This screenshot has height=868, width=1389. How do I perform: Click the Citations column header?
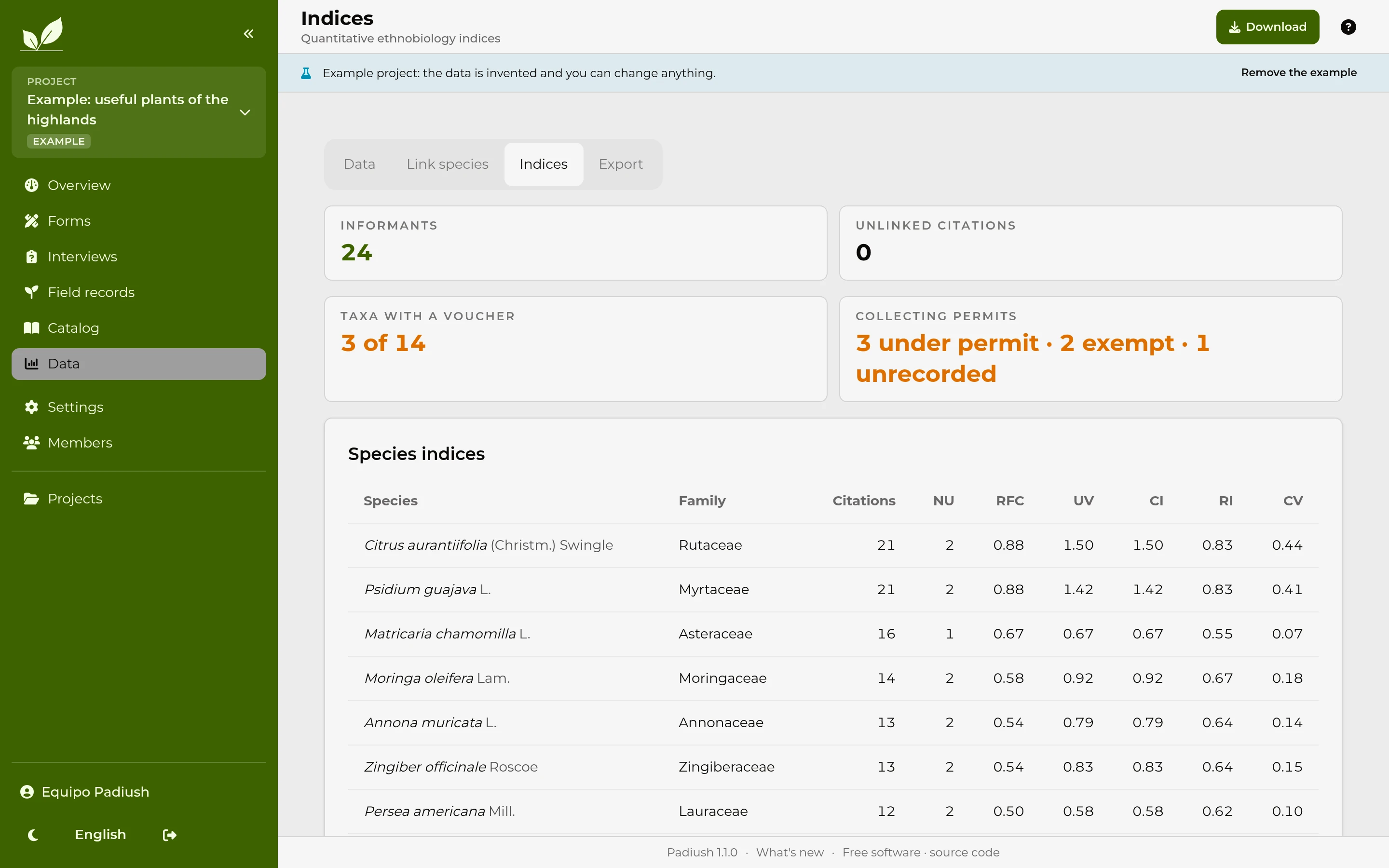pyautogui.click(x=864, y=501)
